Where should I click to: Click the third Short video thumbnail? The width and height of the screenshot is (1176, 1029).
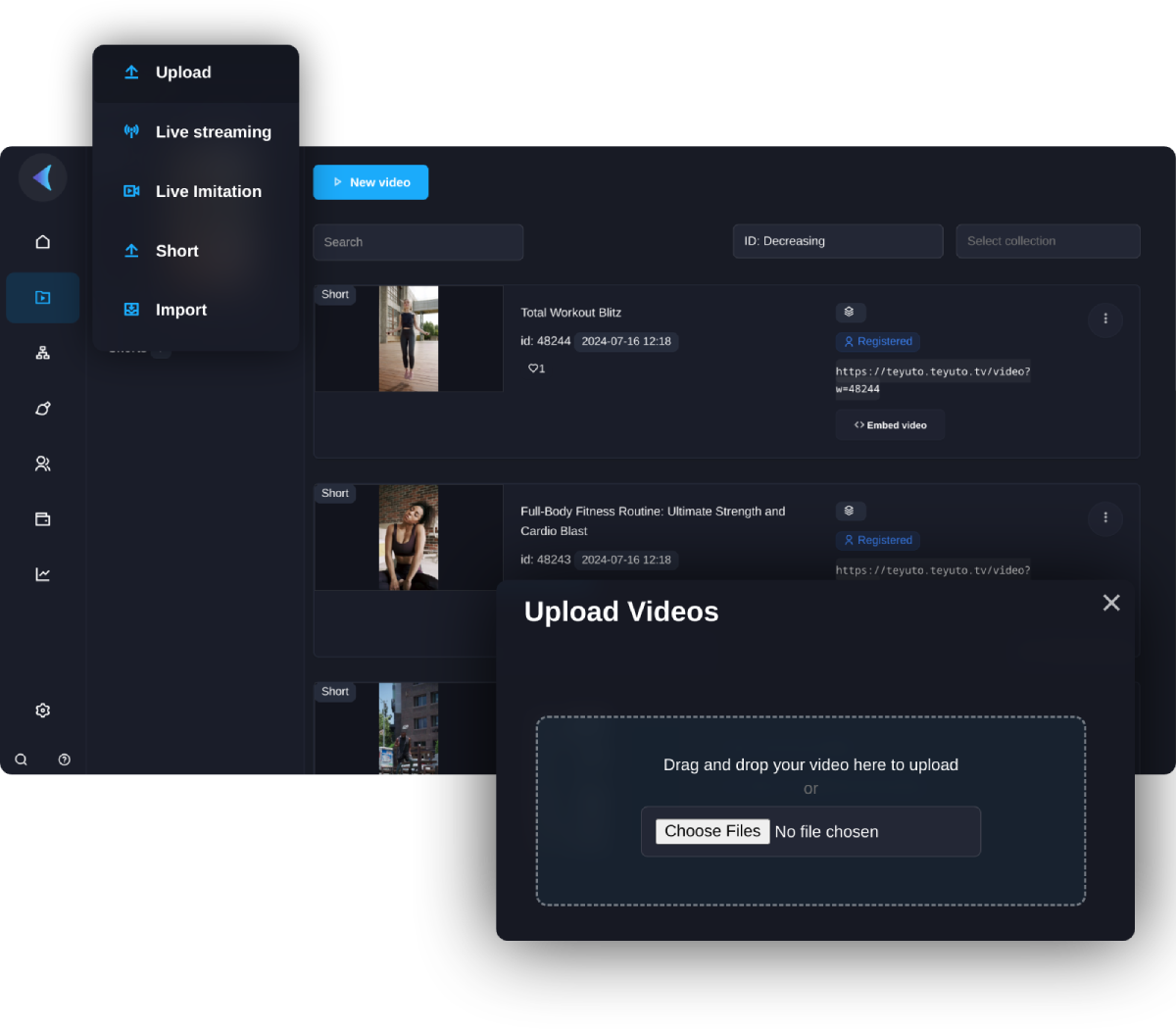pos(409,728)
